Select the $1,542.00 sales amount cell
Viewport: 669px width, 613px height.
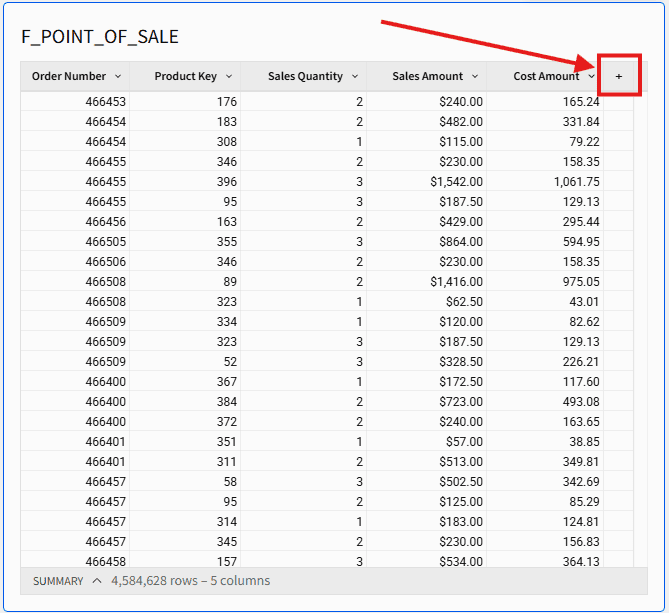pyautogui.click(x=456, y=182)
